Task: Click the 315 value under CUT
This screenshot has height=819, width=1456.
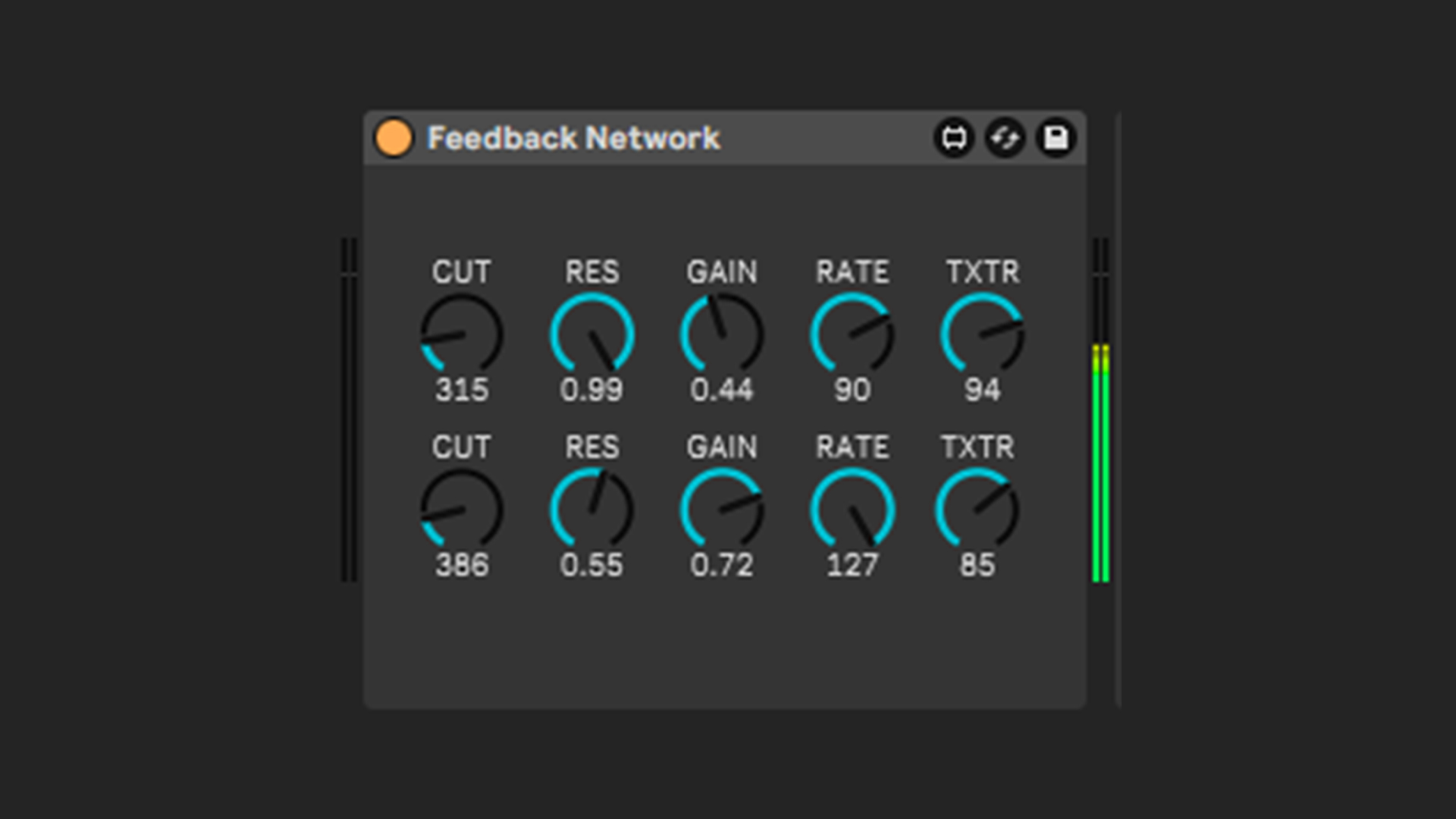Action: 462,391
